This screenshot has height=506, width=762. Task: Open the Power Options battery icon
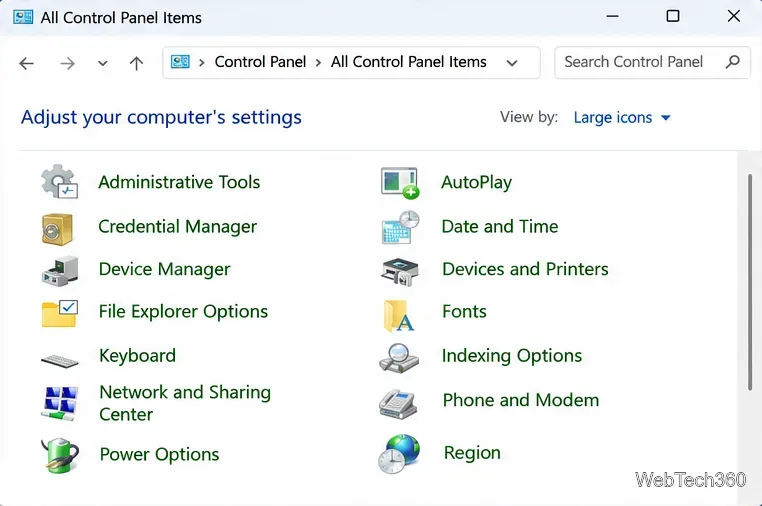point(59,455)
